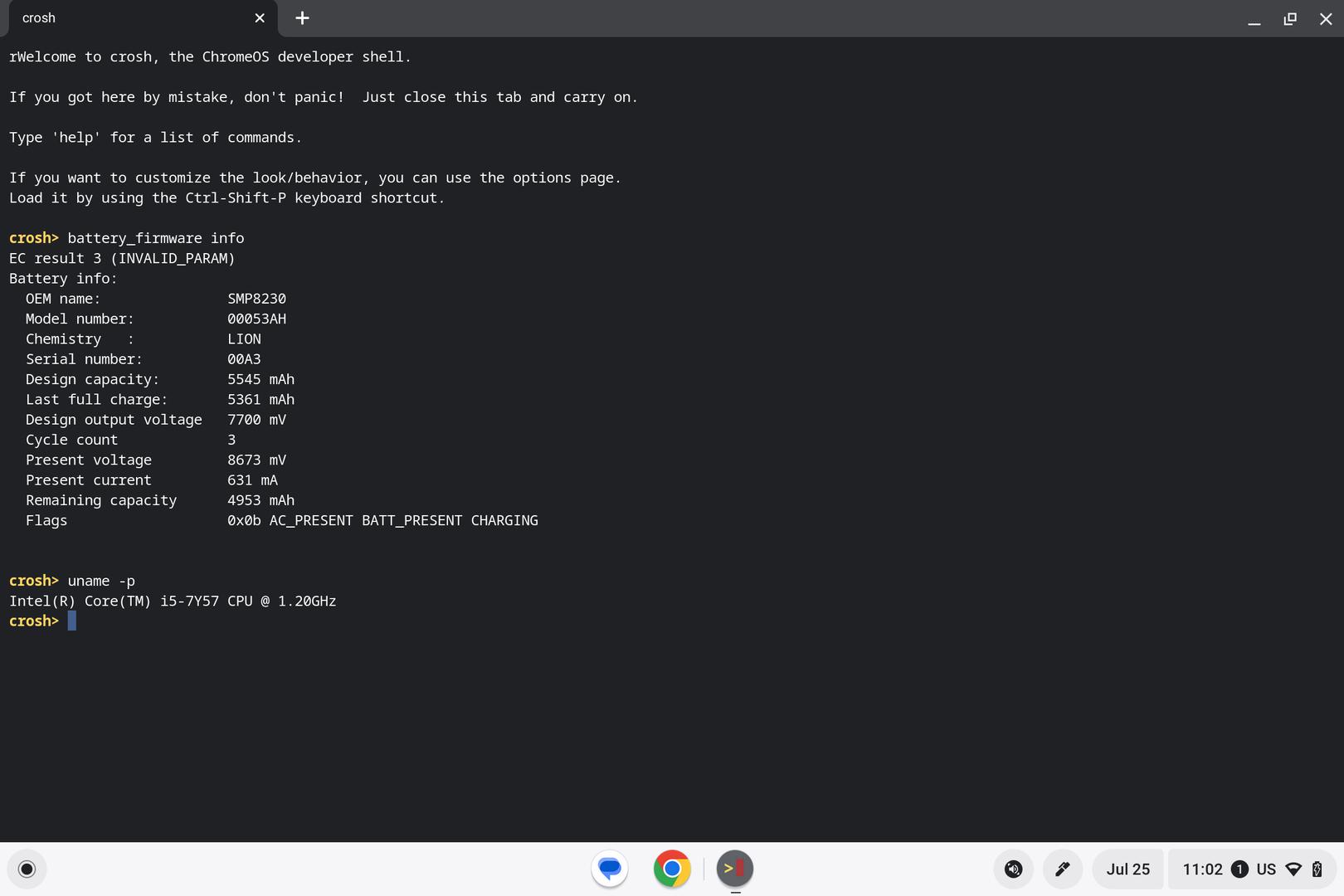Image resolution: width=1344 pixels, height=896 pixels.
Task: Click 'Intel(R) Core(TM) i5-7Y57' output line
Action: 173,601
